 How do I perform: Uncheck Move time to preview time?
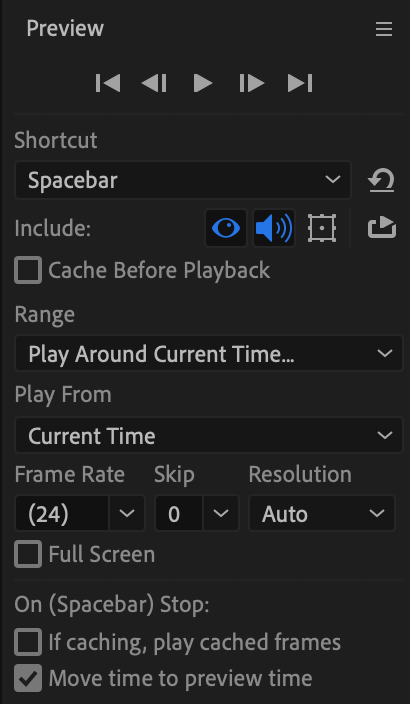point(28,678)
